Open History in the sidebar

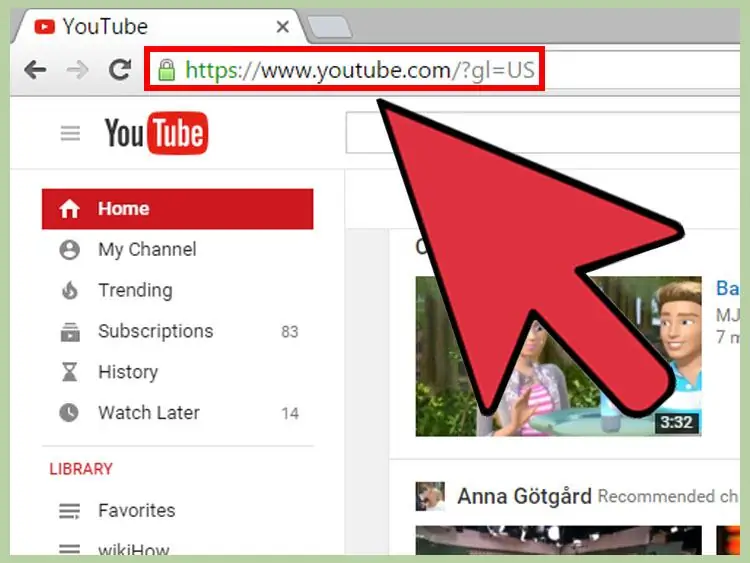177,372
